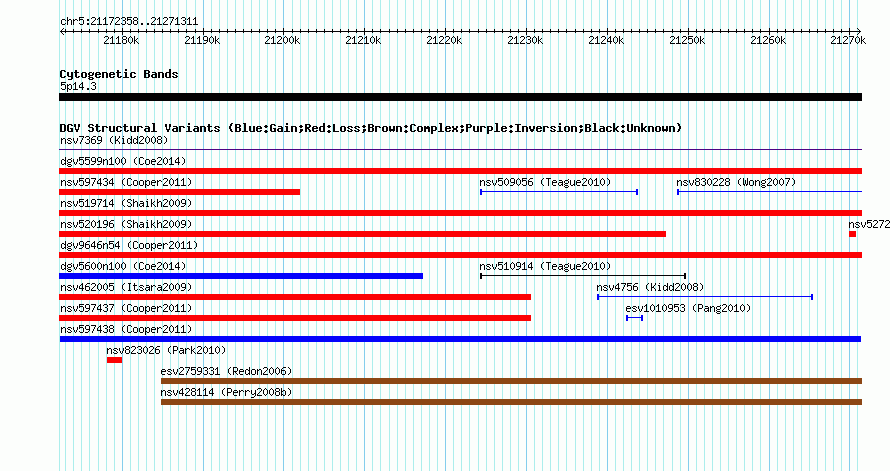Click the brown esv2759331 complex variant bar

coord(511,381)
